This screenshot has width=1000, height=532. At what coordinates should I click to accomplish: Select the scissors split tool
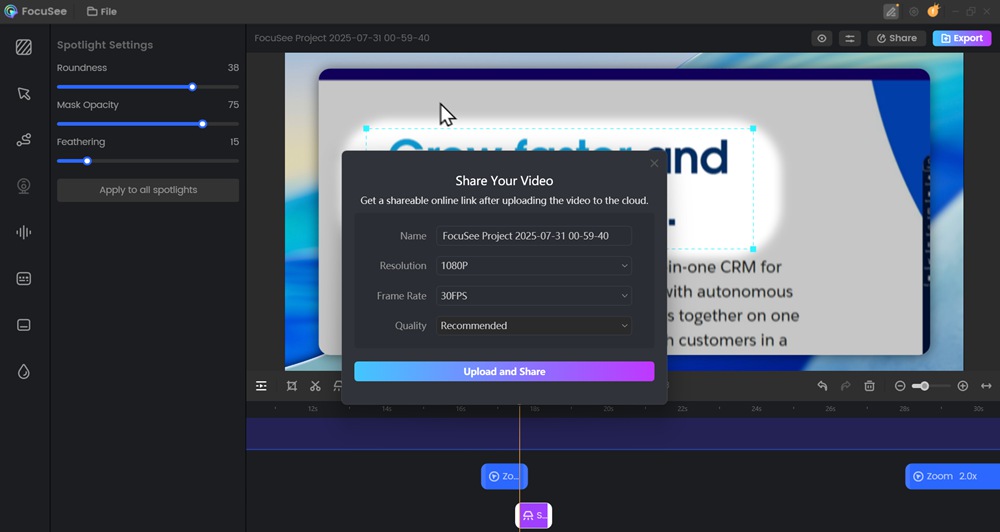tap(315, 386)
